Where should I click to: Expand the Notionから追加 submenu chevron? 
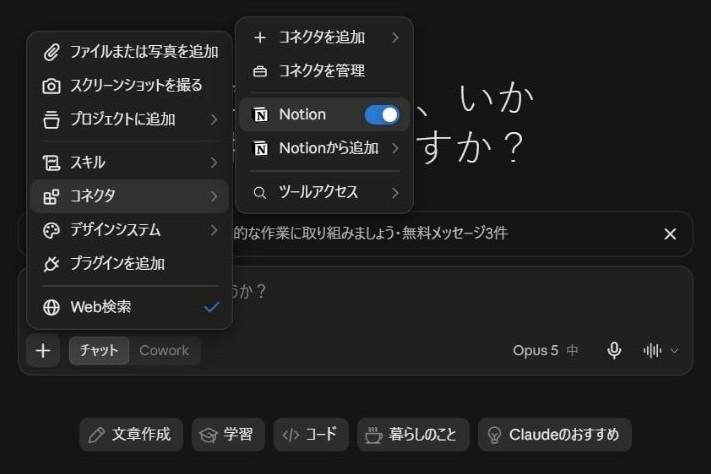coord(395,148)
